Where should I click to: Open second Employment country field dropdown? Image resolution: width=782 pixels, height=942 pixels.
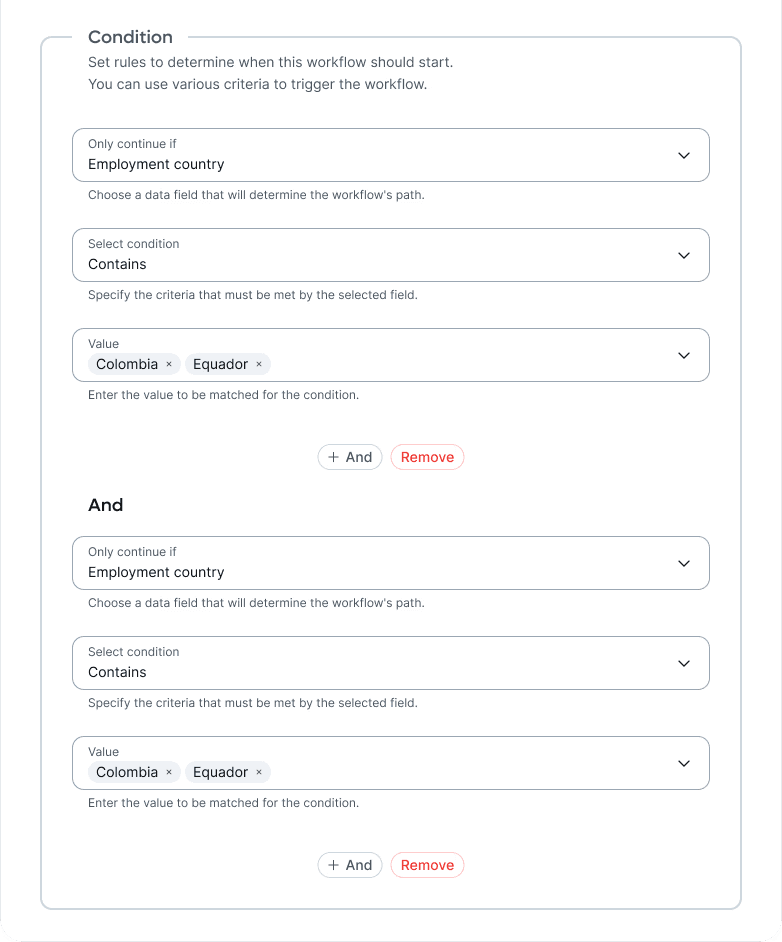(390, 563)
